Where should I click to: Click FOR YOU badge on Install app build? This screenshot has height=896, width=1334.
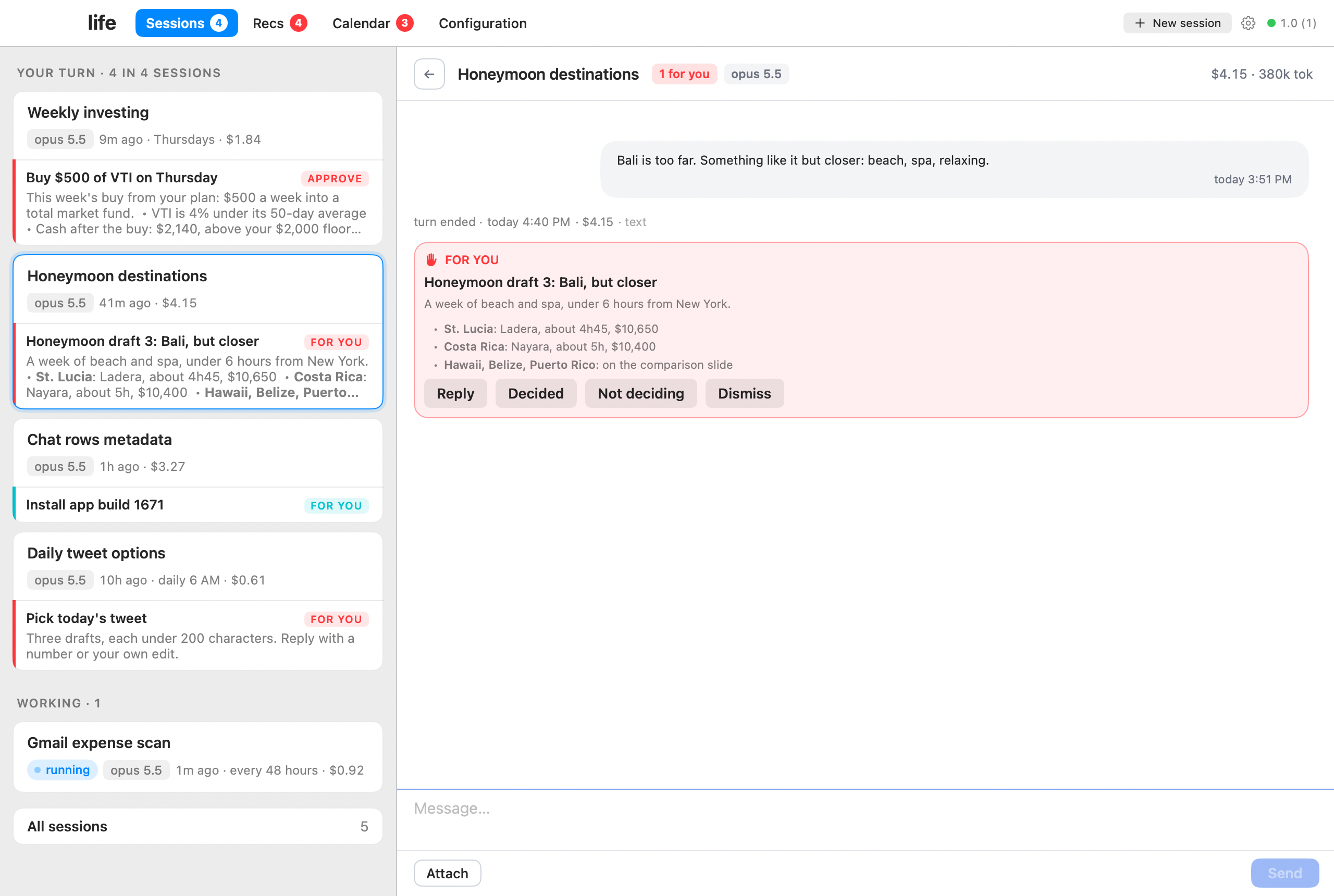[x=337, y=506]
